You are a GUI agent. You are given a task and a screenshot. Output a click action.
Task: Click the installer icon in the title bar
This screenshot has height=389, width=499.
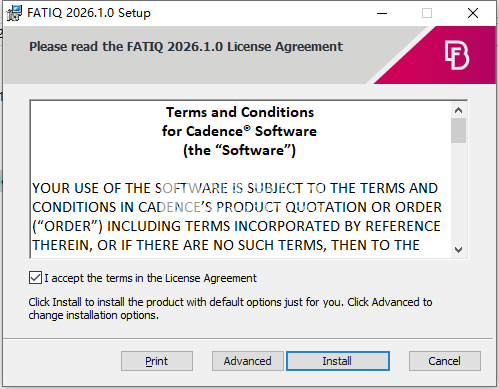(x=14, y=13)
